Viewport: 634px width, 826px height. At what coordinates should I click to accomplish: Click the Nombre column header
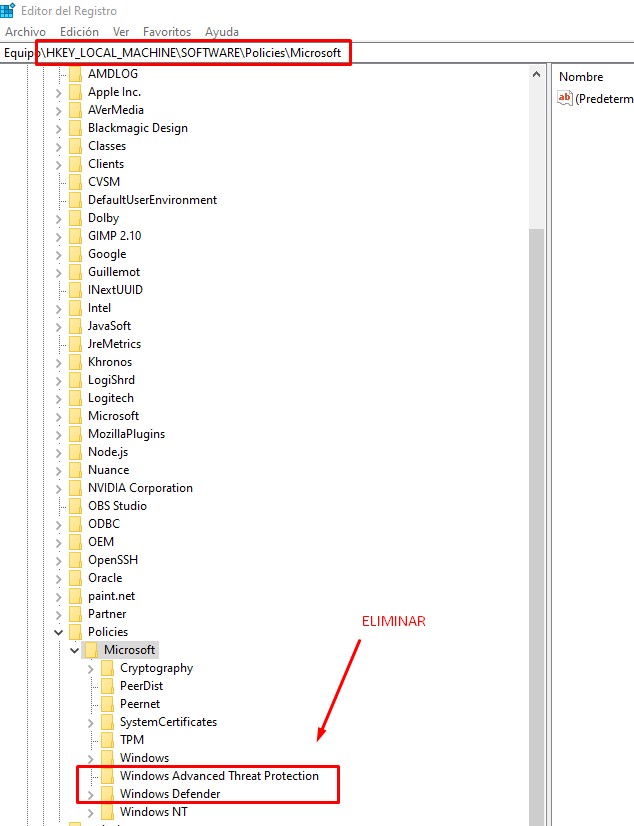tap(581, 77)
